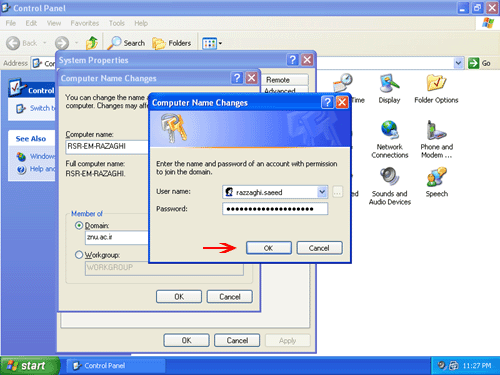This screenshot has height=375, width=500.
Task: Click the Forward toolbar button
Action: pyautogui.click(x=62, y=43)
